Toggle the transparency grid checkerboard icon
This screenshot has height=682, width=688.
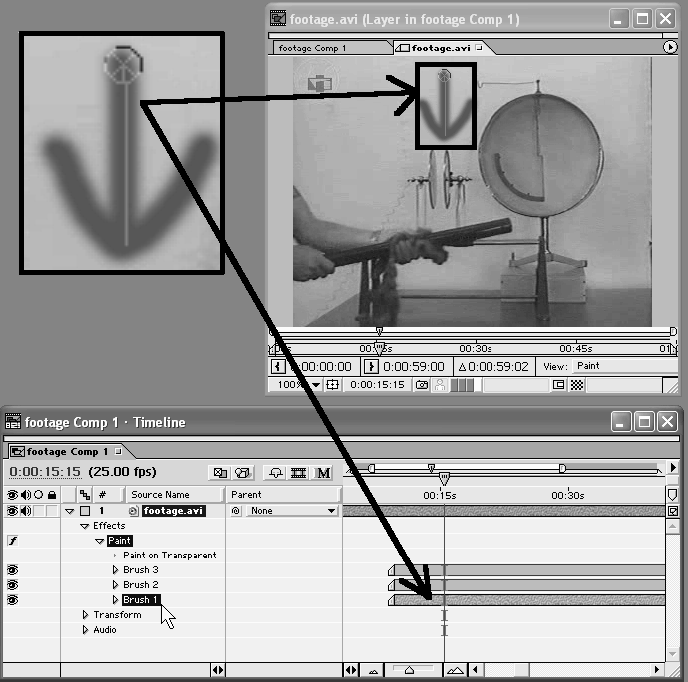[577, 384]
